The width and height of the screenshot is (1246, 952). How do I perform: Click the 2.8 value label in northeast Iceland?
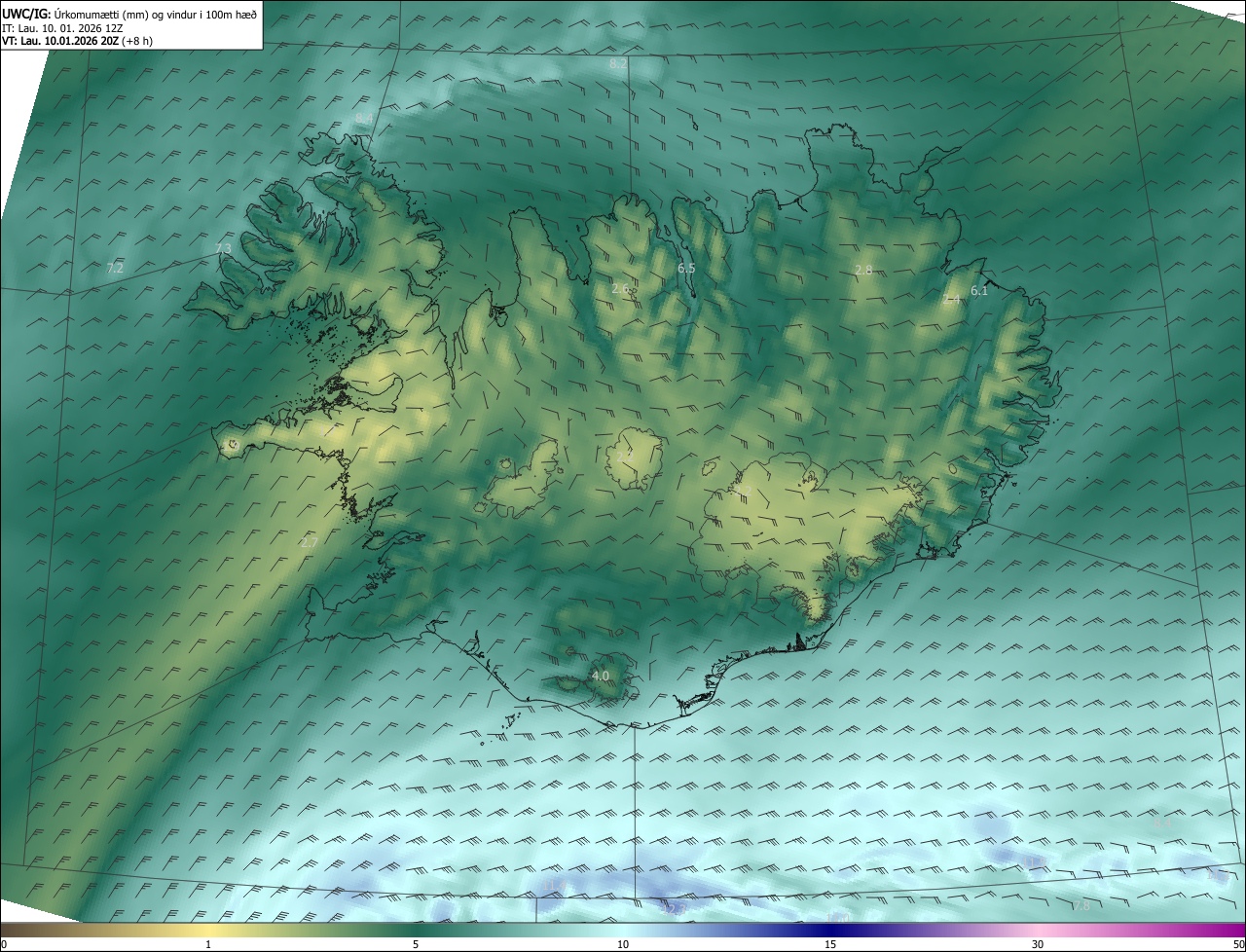tap(863, 270)
